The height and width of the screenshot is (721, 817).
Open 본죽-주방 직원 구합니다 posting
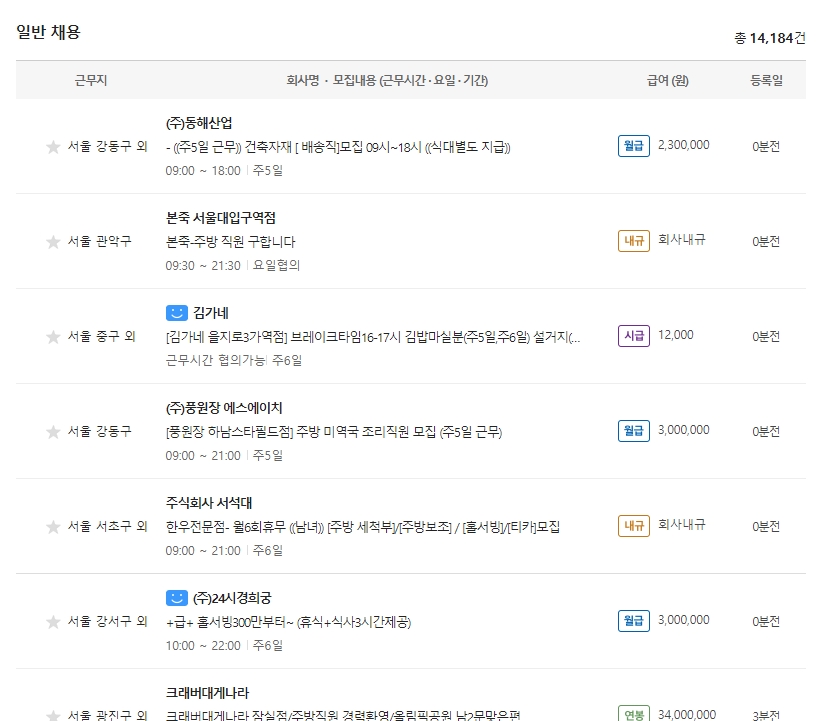point(230,242)
